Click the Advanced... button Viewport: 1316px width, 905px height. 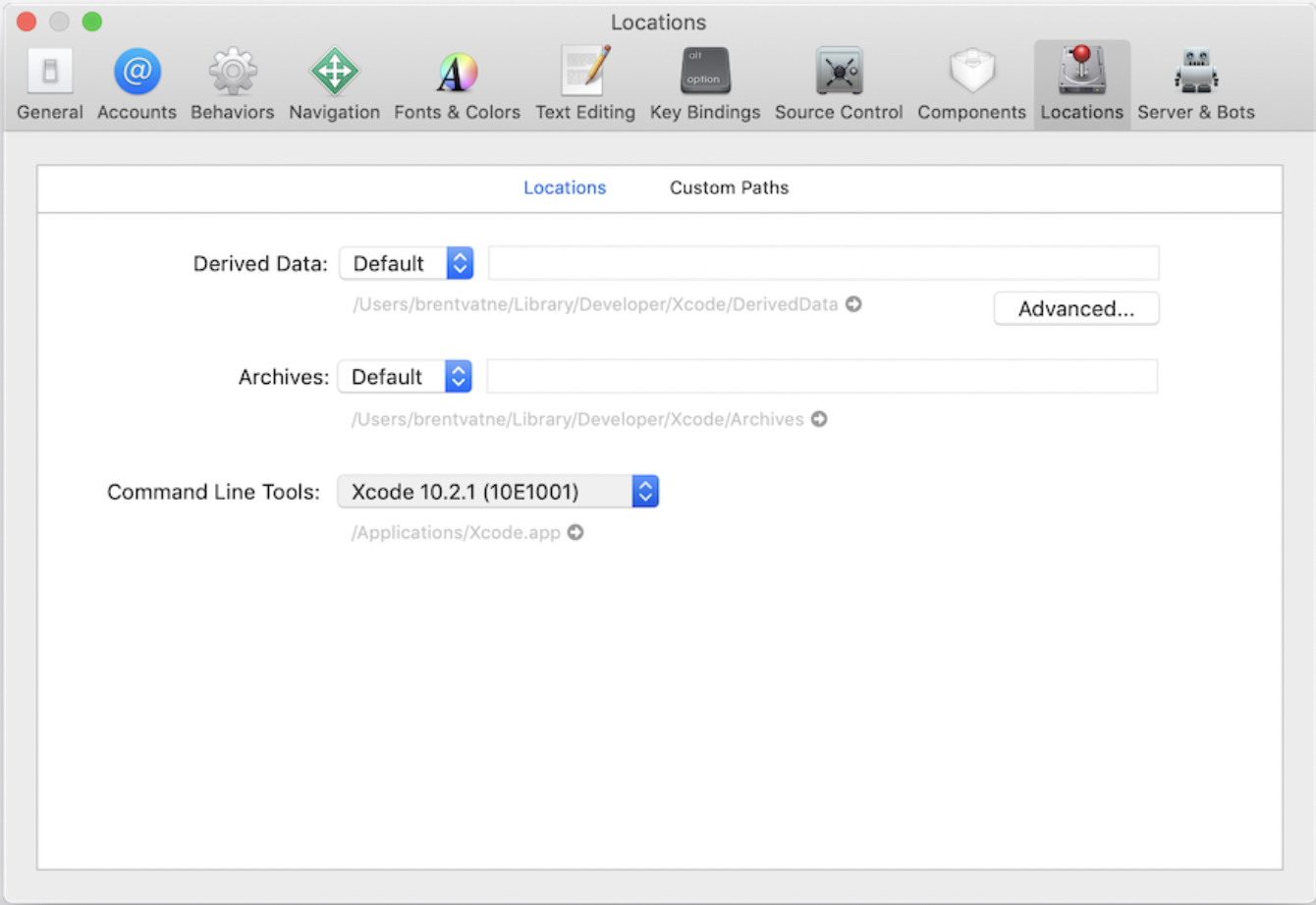tap(1075, 308)
